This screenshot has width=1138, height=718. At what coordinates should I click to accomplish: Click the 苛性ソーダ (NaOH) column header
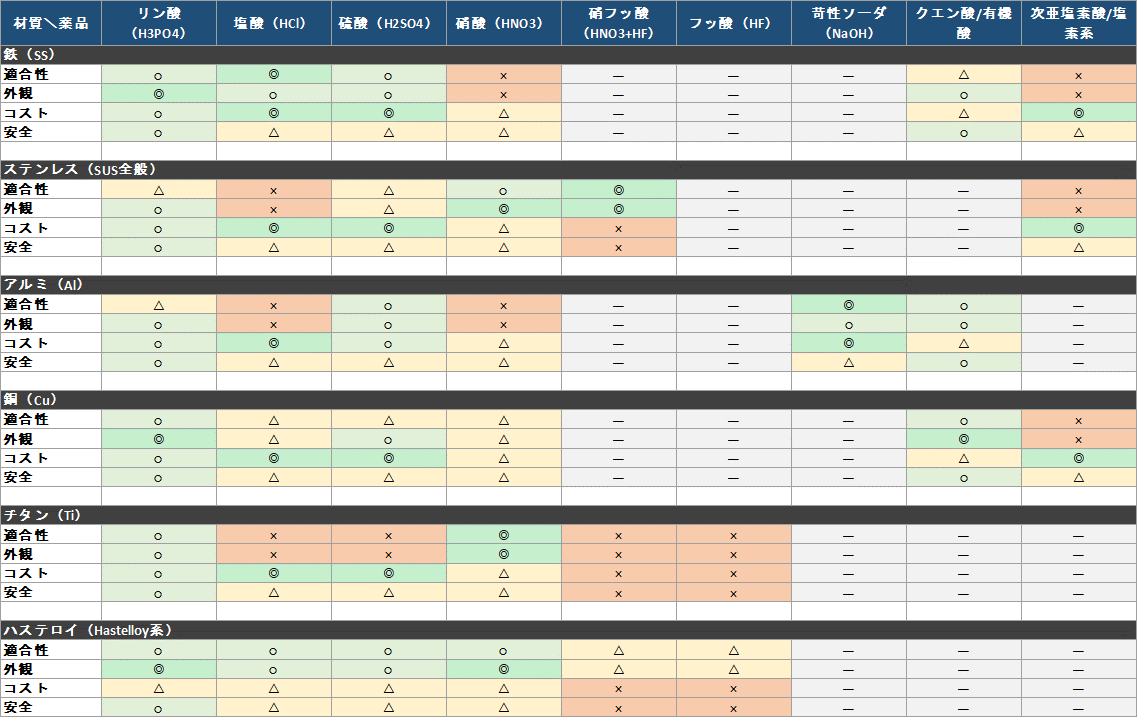click(x=848, y=23)
